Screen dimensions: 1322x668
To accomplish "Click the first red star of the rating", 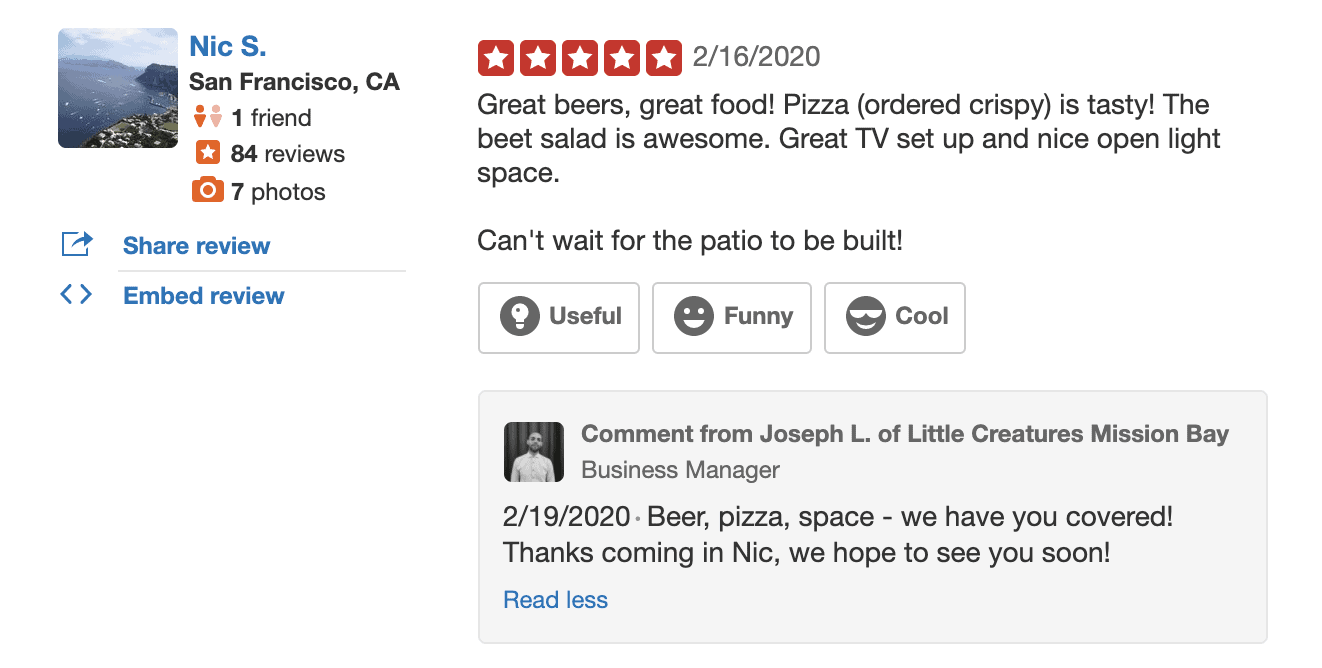I will pos(495,57).
